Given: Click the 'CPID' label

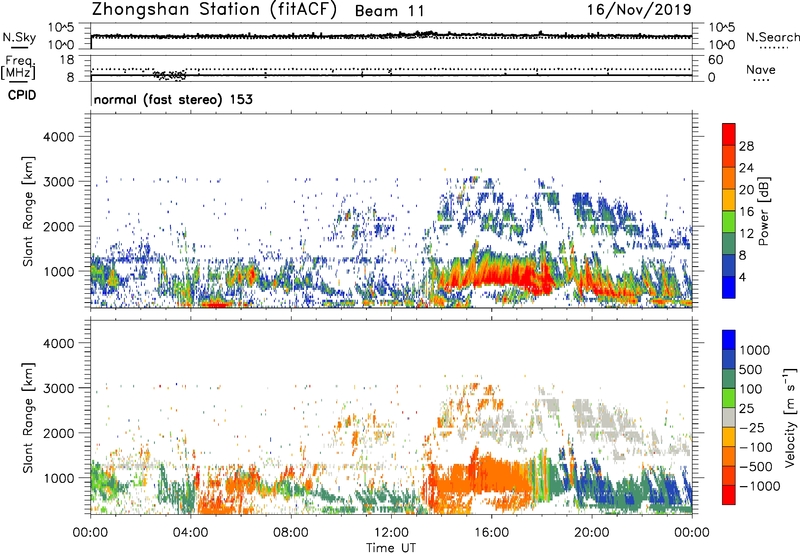Looking at the screenshot, I should pyautogui.click(x=22, y=95).
